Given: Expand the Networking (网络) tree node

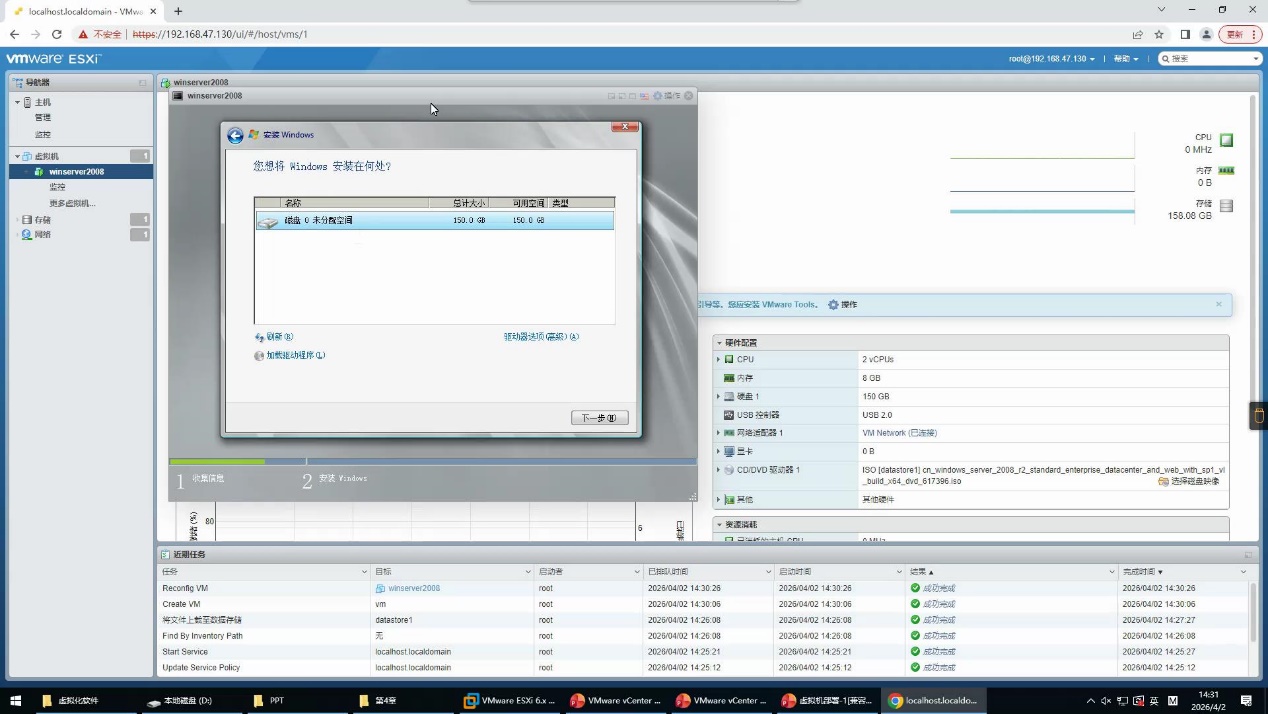Looking at the screenshot, I should tap(17, 235).
